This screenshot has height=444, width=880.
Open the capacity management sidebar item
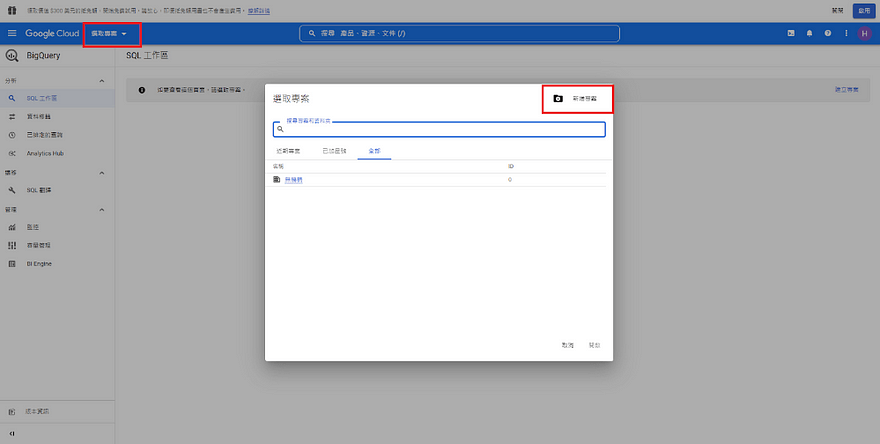click(x=57, y=245)
